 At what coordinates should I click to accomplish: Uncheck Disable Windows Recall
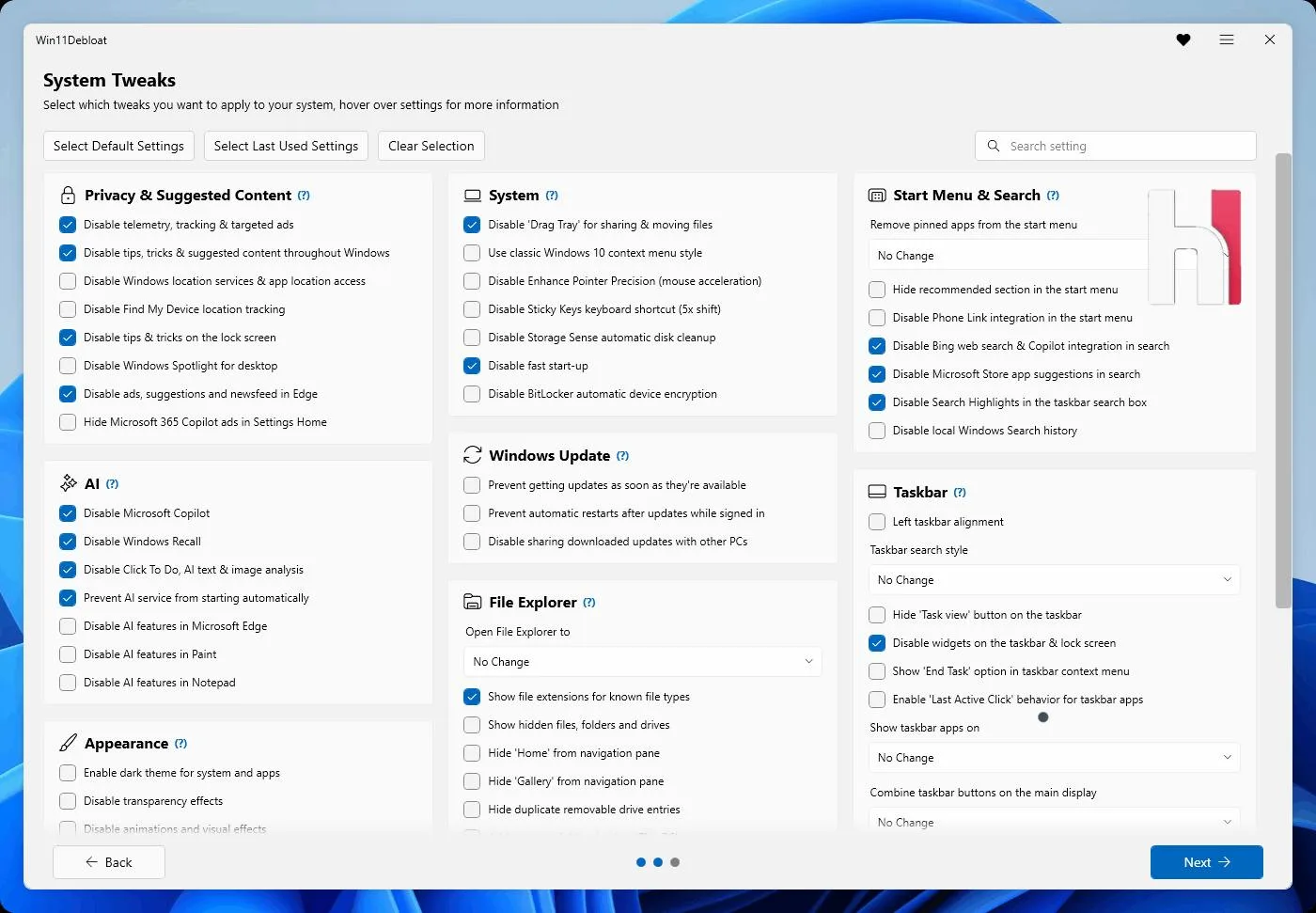pos(68,542)
